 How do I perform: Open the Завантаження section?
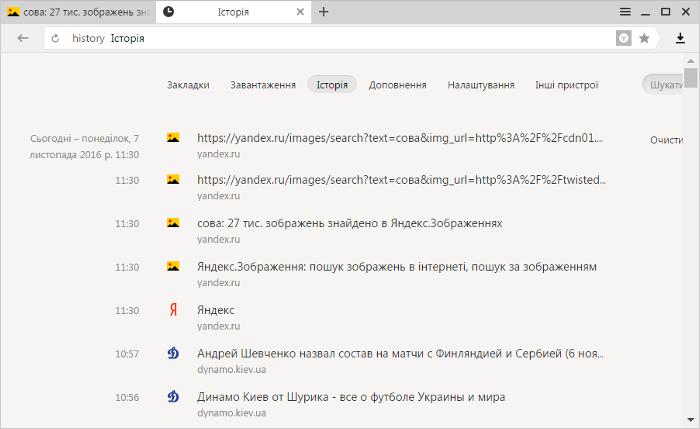[x=263, y=85]
